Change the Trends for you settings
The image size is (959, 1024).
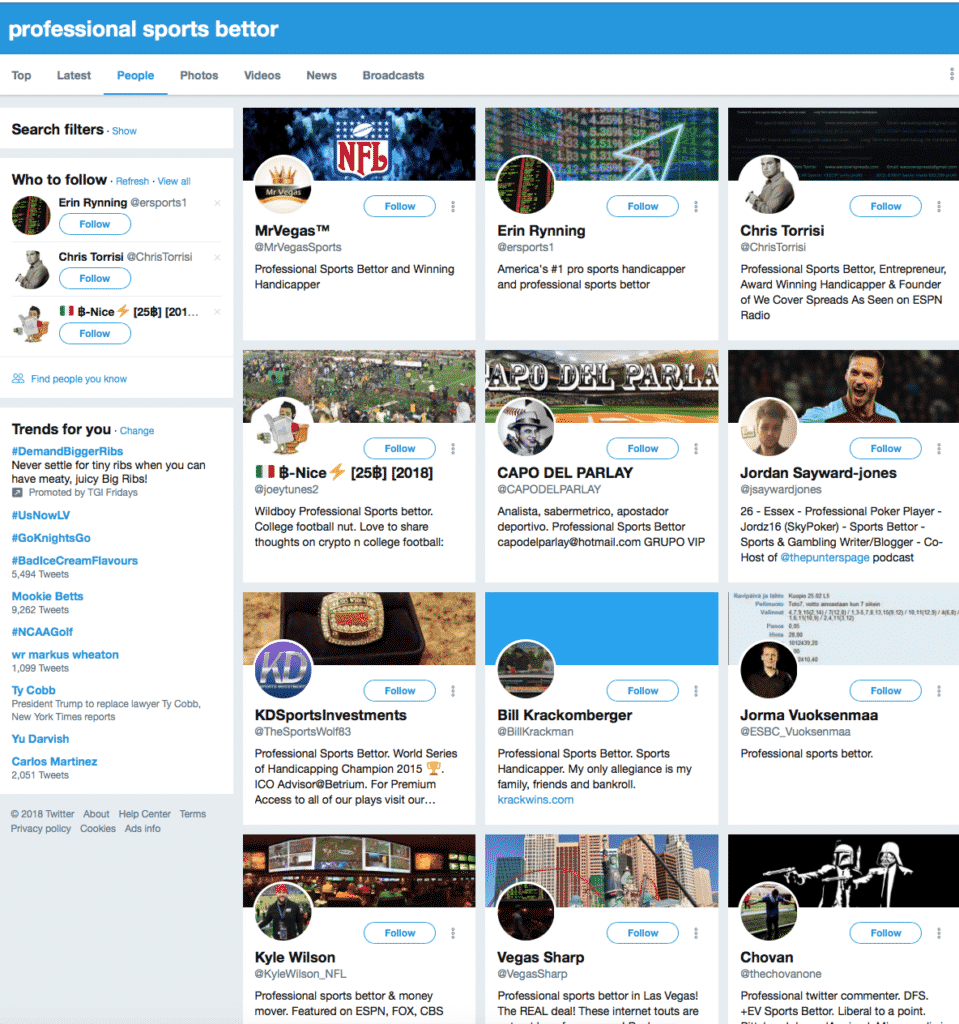pyautogui.click(x=137, y=431)
